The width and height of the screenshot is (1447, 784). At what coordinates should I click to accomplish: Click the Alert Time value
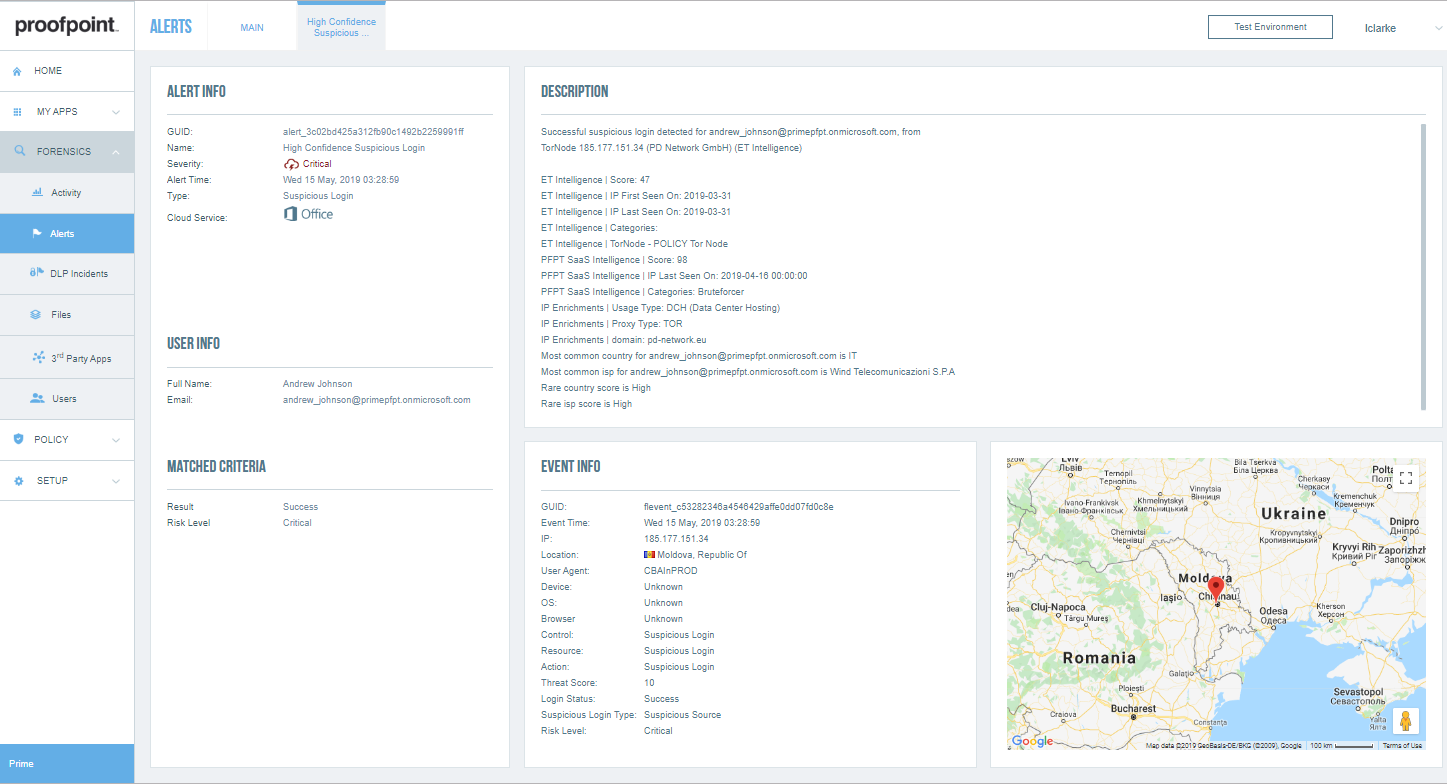pyautogui.click(x=341, y=180)
